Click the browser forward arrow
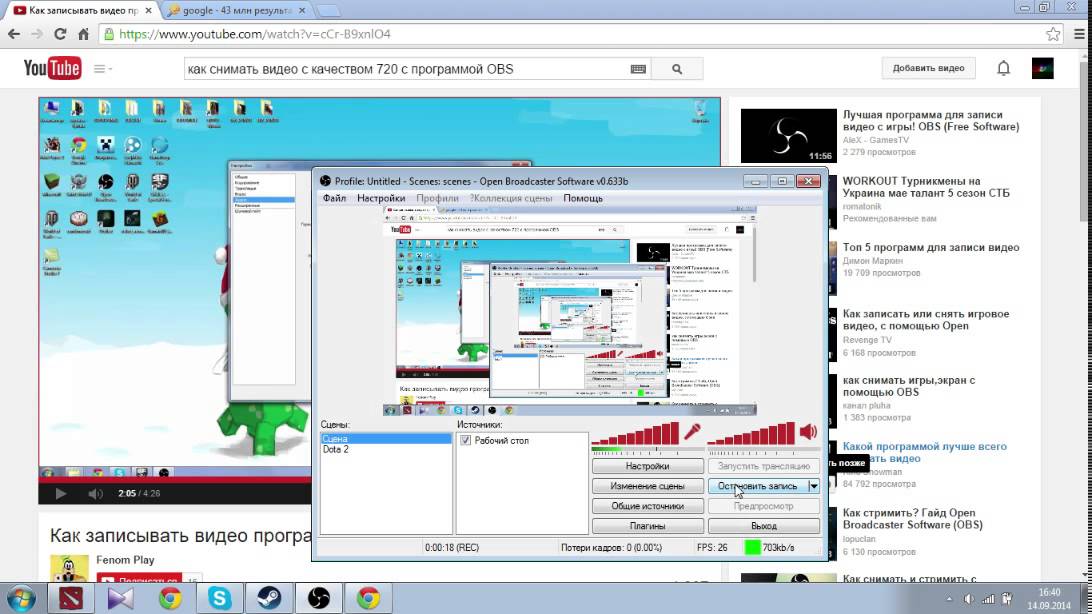 (x=37, y=34)
